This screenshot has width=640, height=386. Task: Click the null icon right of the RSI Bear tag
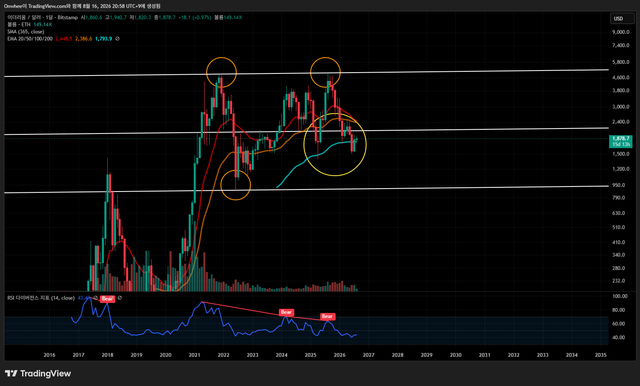120,298
